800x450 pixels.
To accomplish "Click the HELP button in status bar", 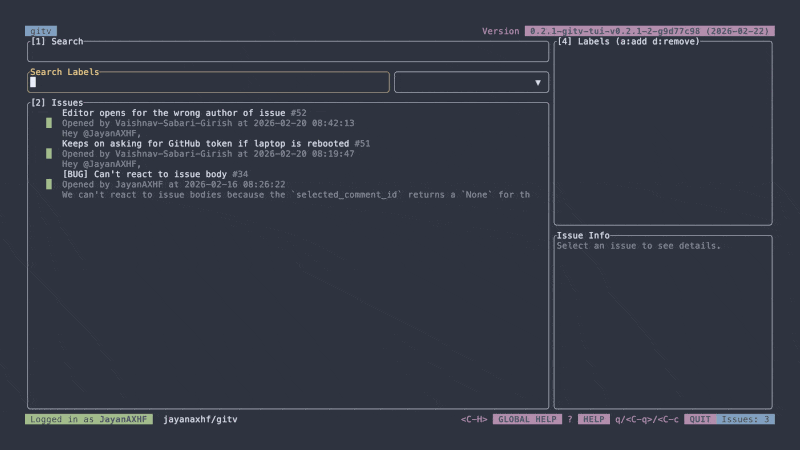I will (593, 419).
